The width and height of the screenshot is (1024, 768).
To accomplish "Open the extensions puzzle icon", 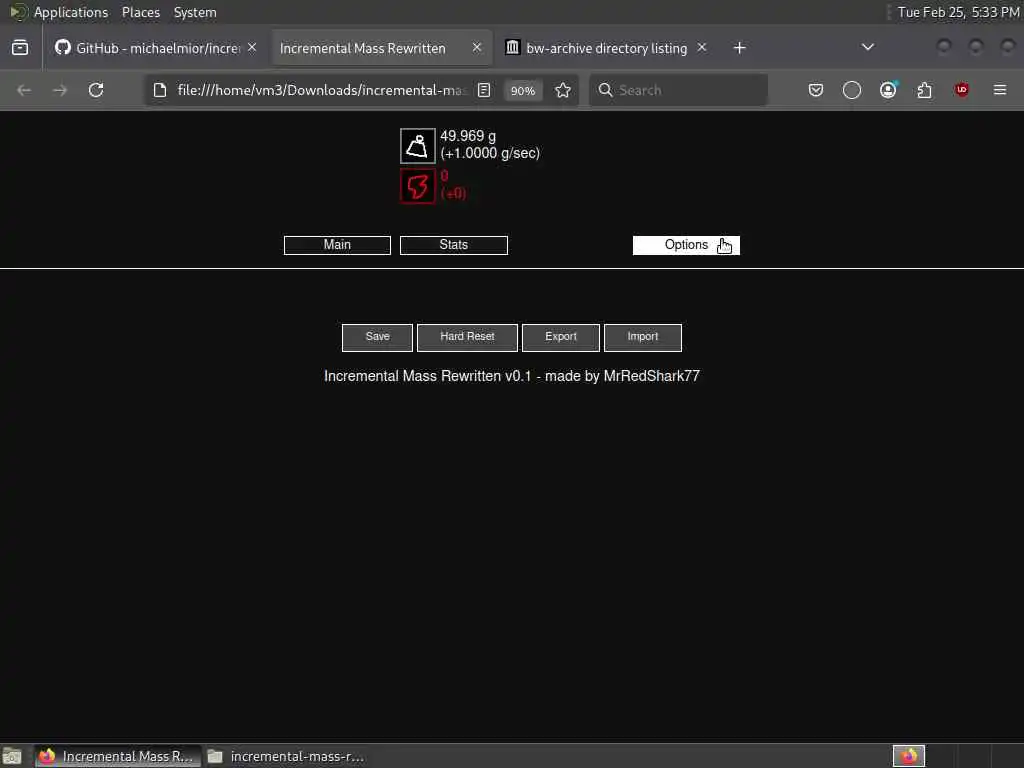I will 924,90.
